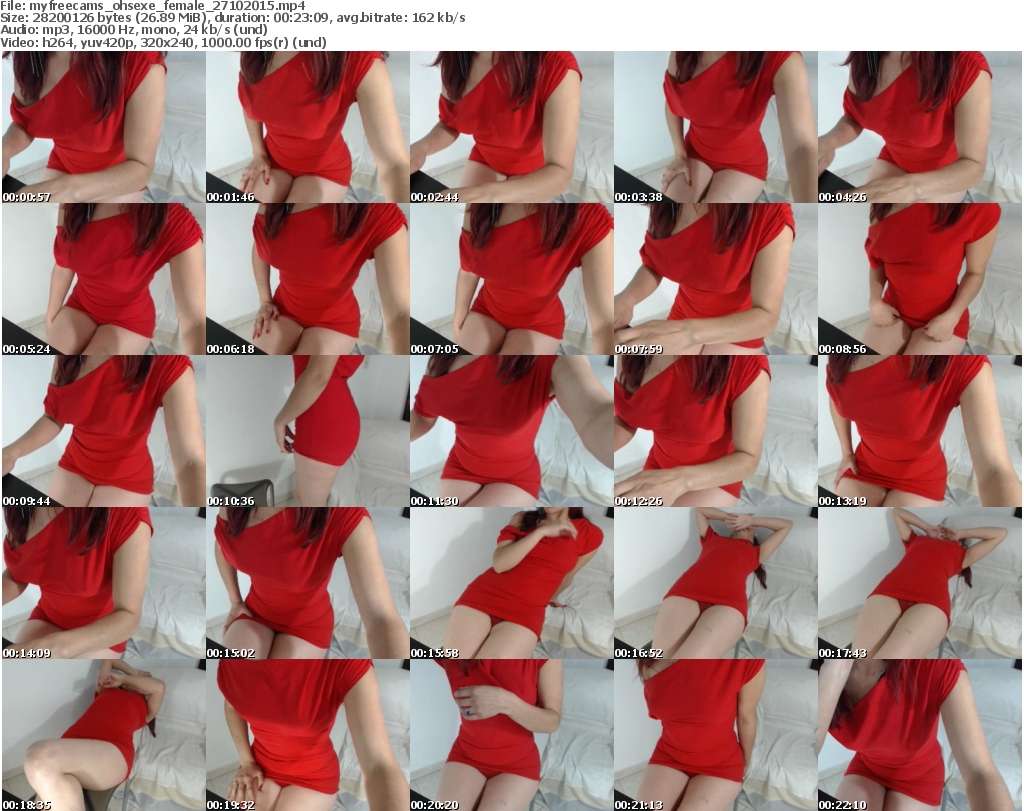Click the thumbnail timestamped 00:09:44
Image resolution: width=1024 pixels, height=811 pixels.
tap(103, 432)
